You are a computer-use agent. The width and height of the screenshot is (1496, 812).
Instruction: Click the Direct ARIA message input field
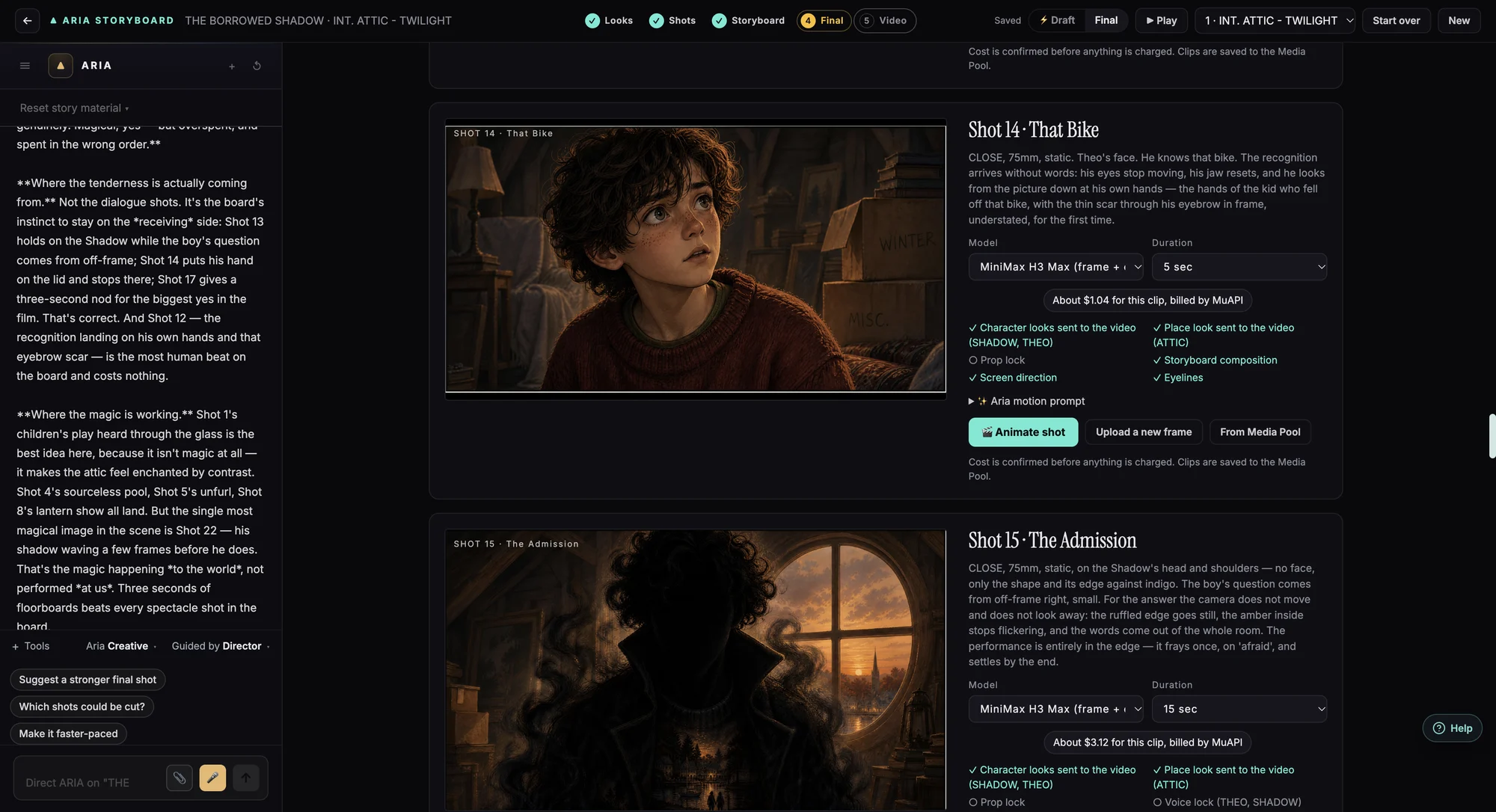(x=88, y=782)
